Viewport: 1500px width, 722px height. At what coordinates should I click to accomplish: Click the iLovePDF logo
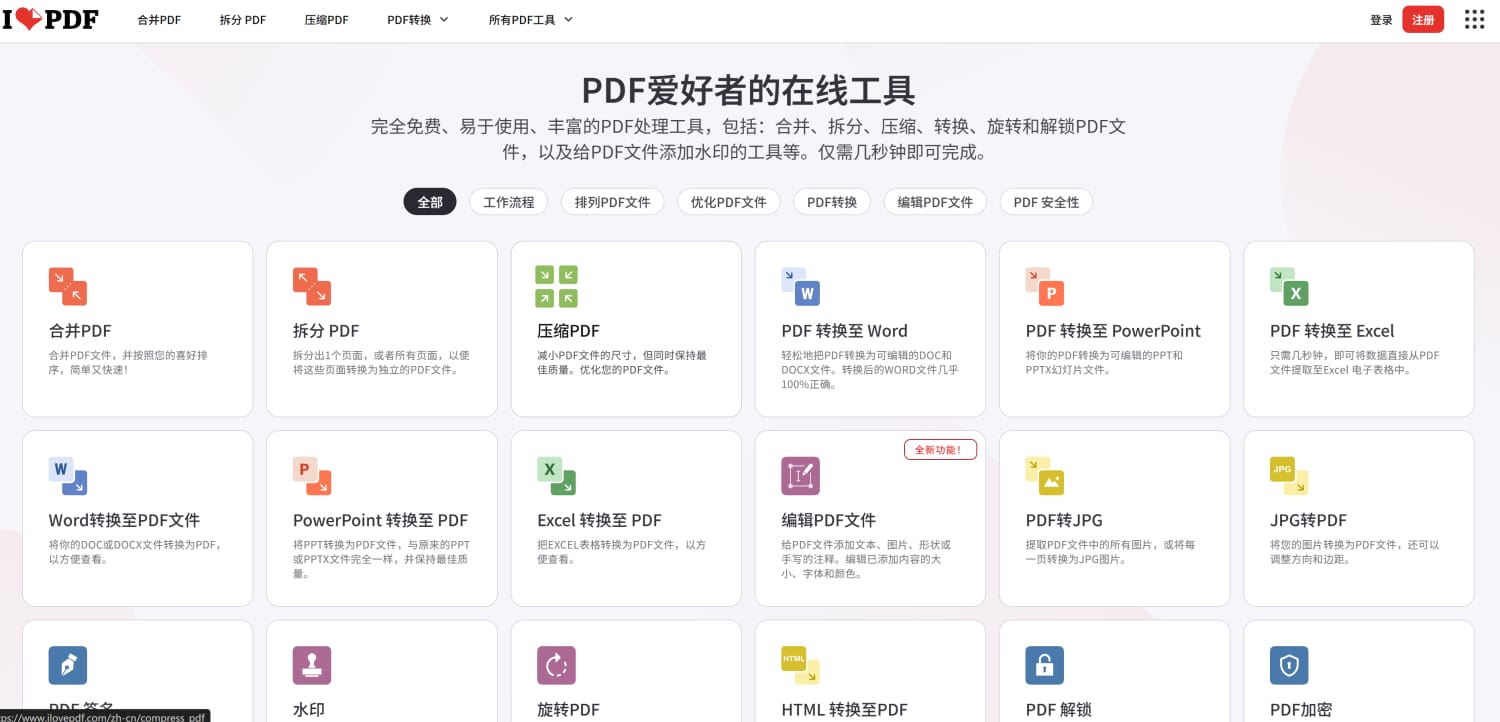(x=50, y=19)
